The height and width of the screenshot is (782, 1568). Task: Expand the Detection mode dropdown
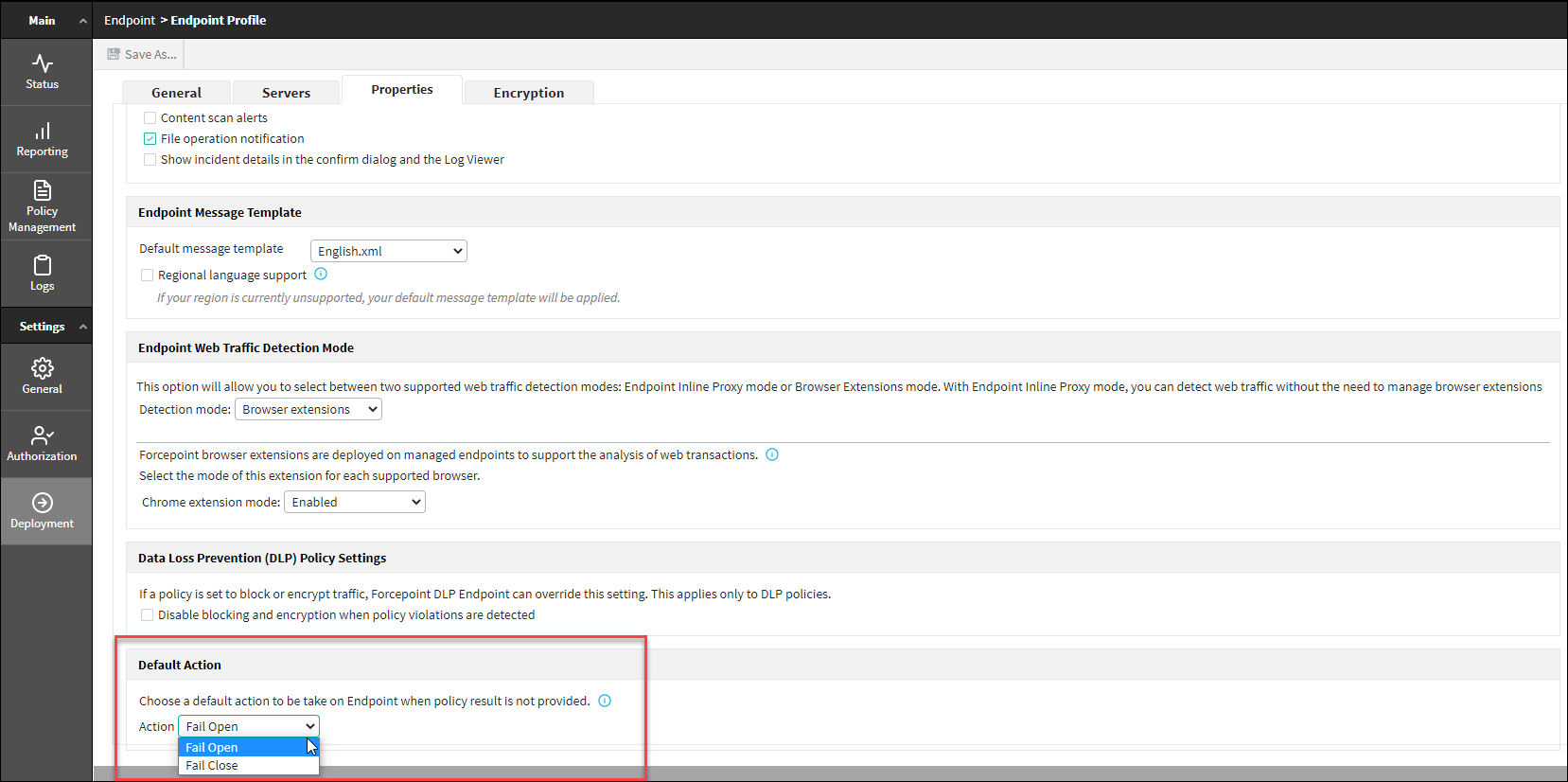308,410
